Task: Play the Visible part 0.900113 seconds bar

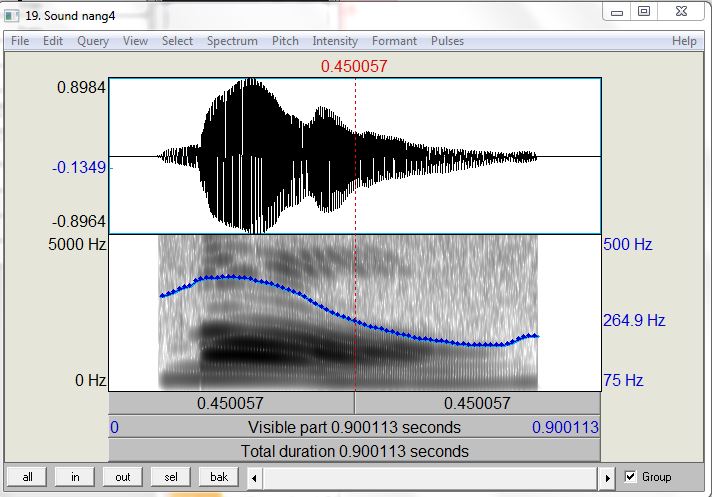Action: 355,427
